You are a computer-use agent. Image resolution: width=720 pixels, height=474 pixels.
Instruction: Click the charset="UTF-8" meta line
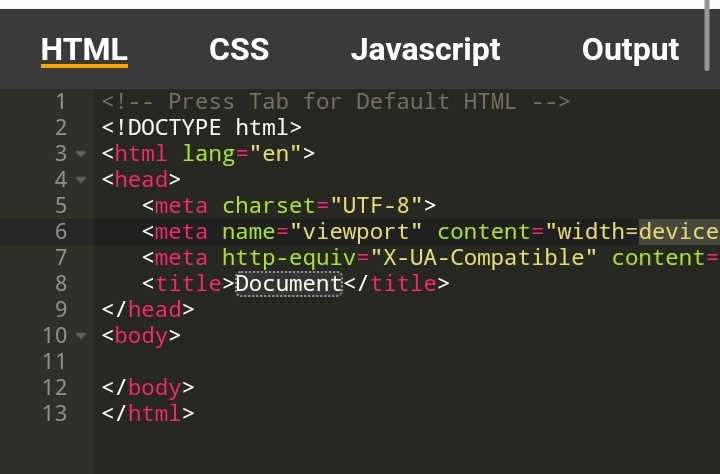(289, 205)
